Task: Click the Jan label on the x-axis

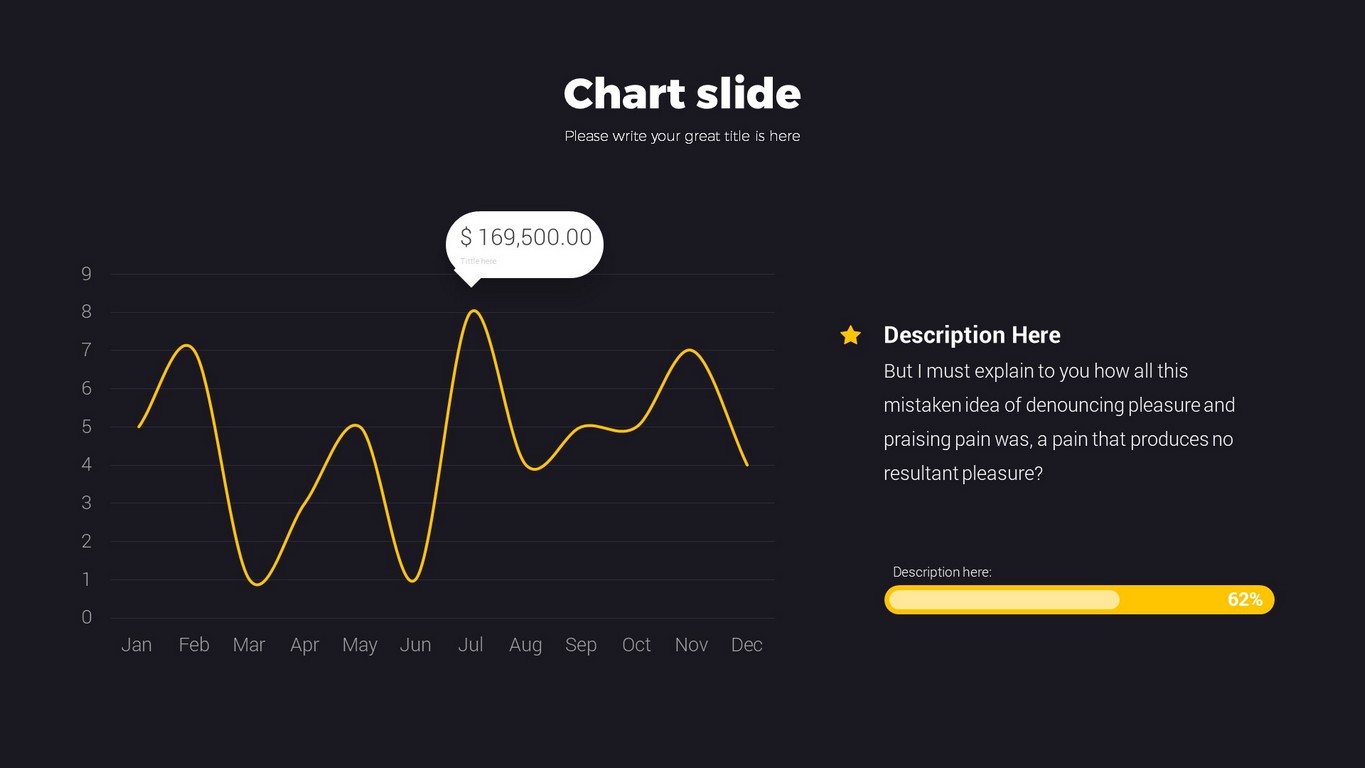Action: [137, 645]
